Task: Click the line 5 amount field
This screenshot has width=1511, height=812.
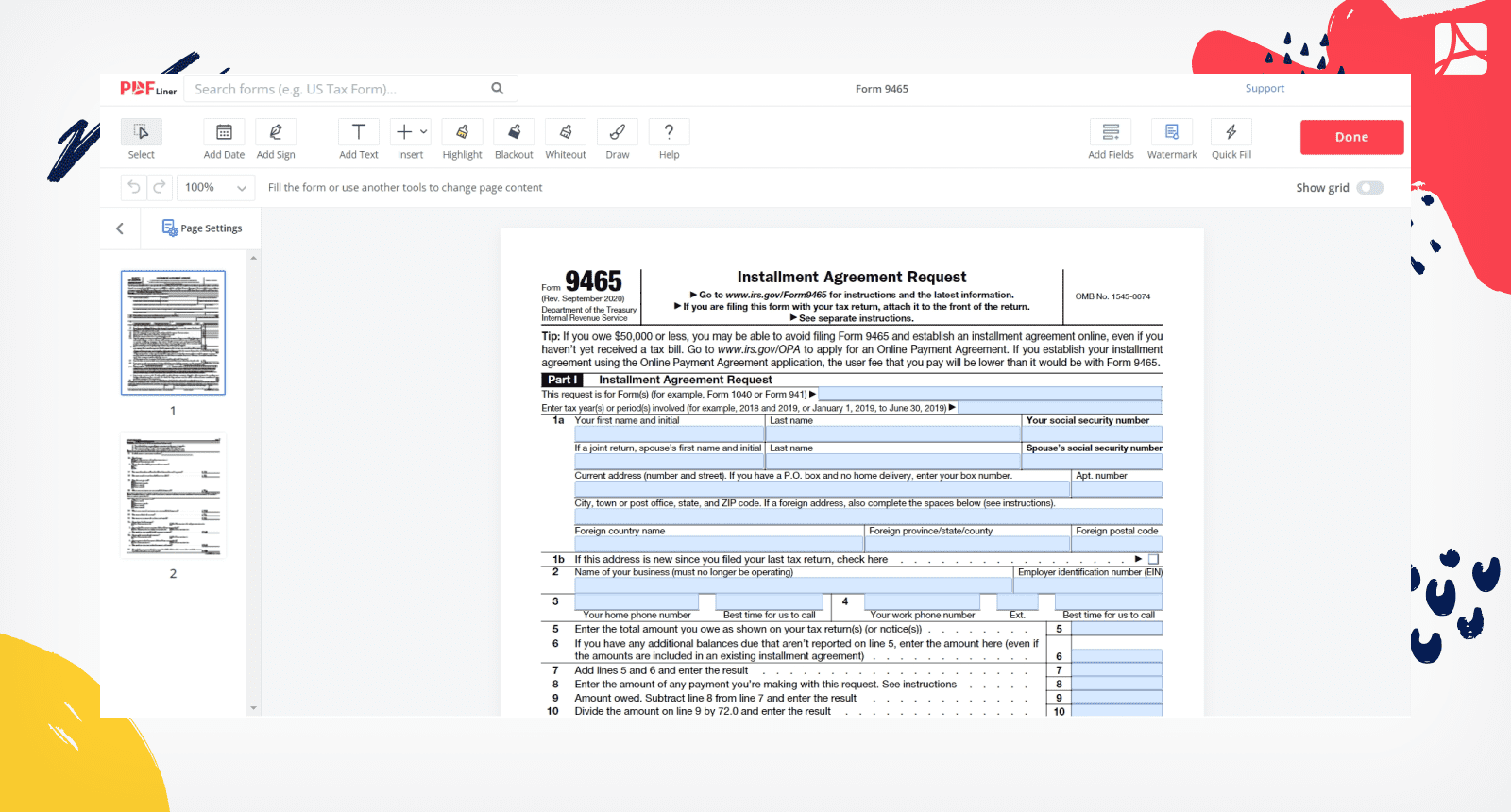Action: point(1117,629)
